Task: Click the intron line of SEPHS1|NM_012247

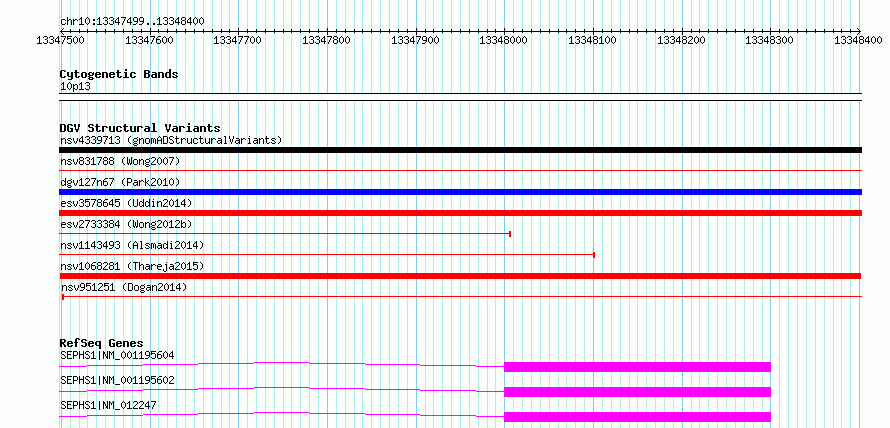Action: (x=282, y=414)
